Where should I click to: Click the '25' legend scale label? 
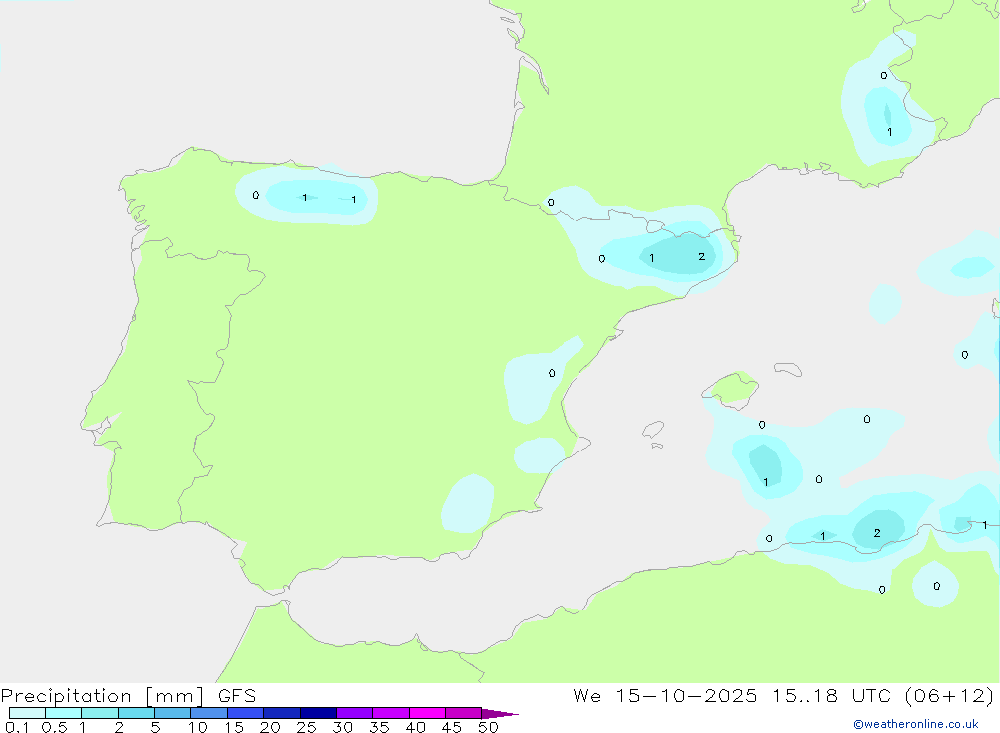[306, 727]
